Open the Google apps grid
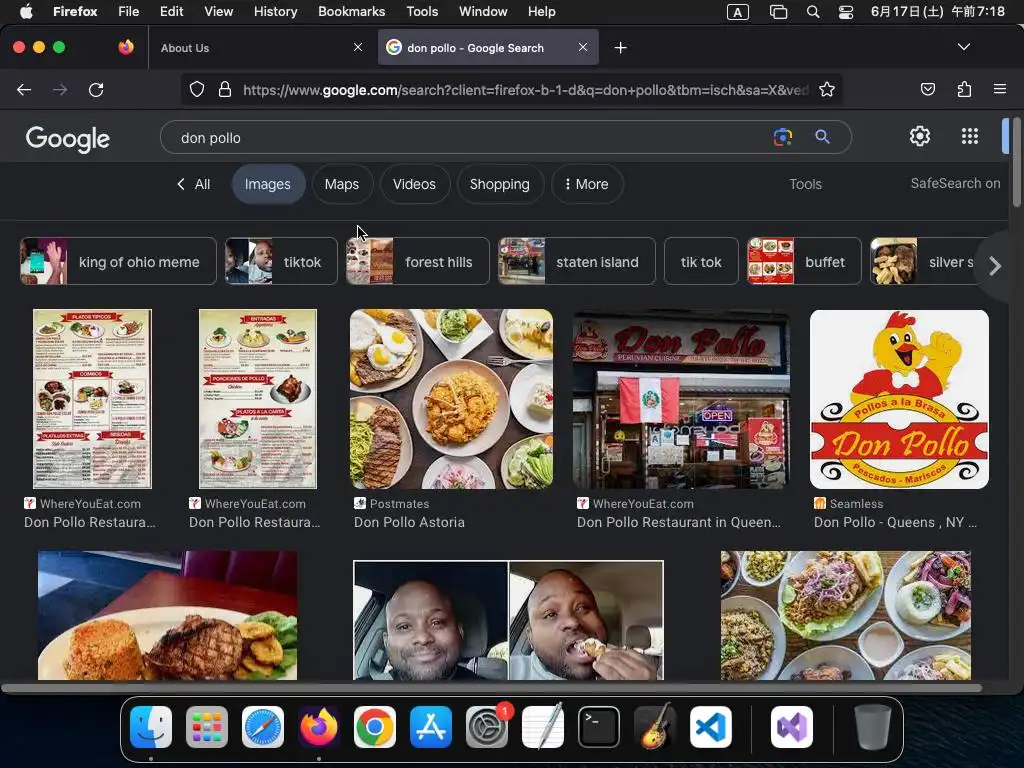The image size is (1024, 768). click(970, 136)
